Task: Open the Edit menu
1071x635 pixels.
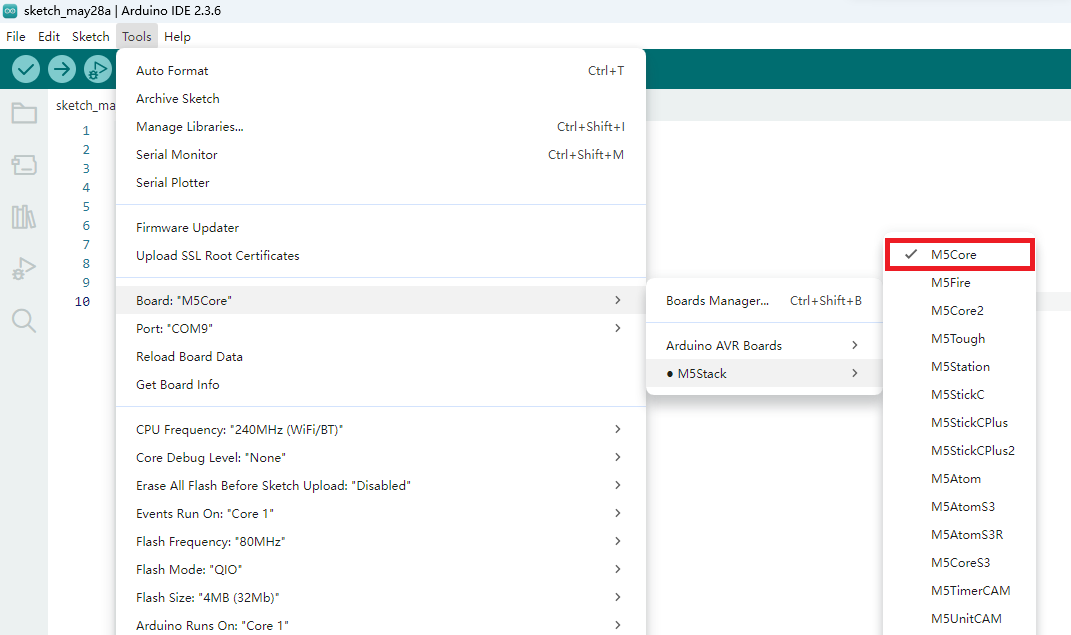Action: point(48,37)
